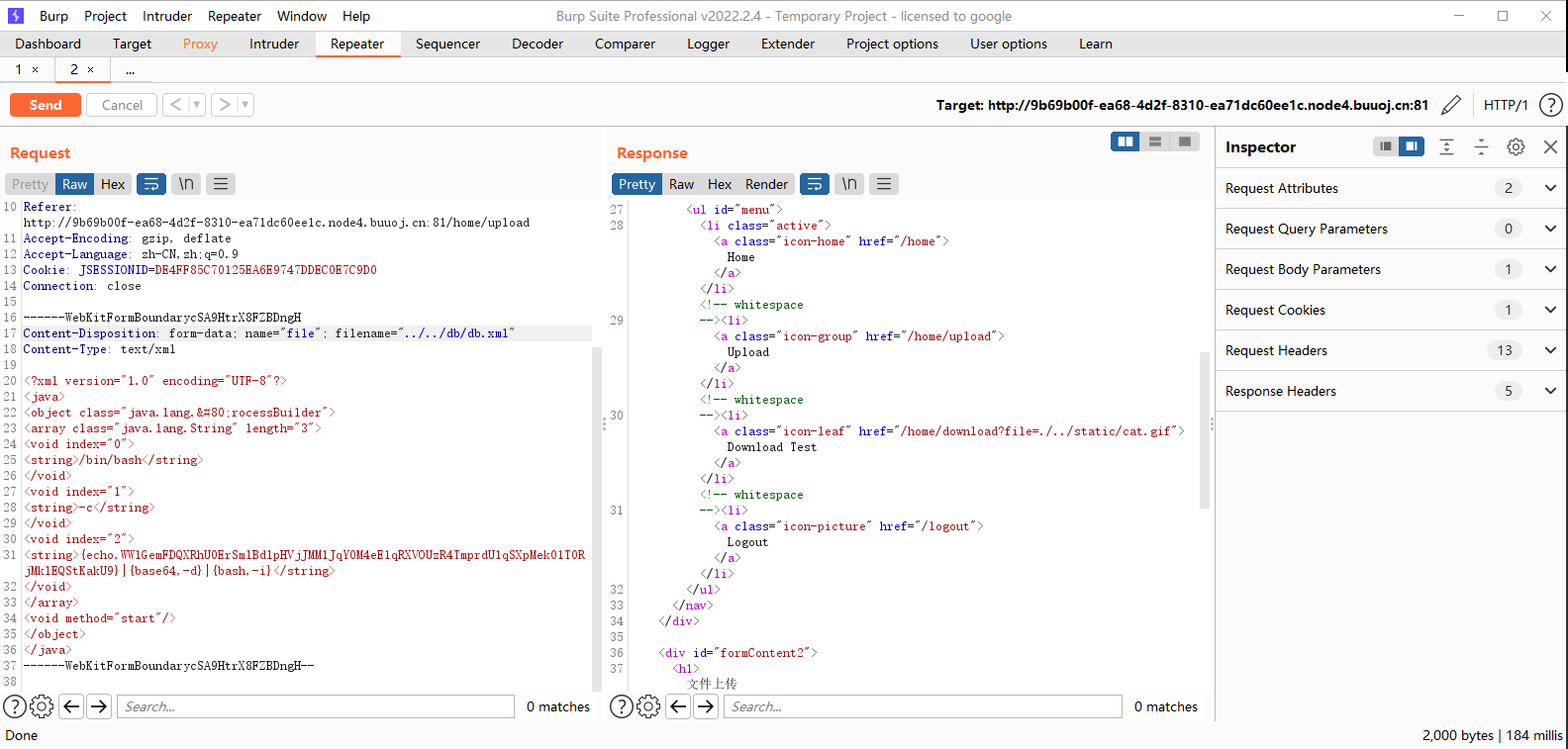Click the Burp Suite logo icon
The image size is (1568, 749).
pos(16,16)
